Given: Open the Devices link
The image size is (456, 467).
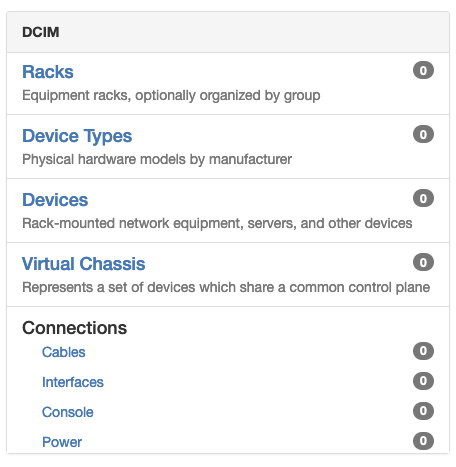Looking at the screenshot, I should pyautogui.click(x=55, y=200).
